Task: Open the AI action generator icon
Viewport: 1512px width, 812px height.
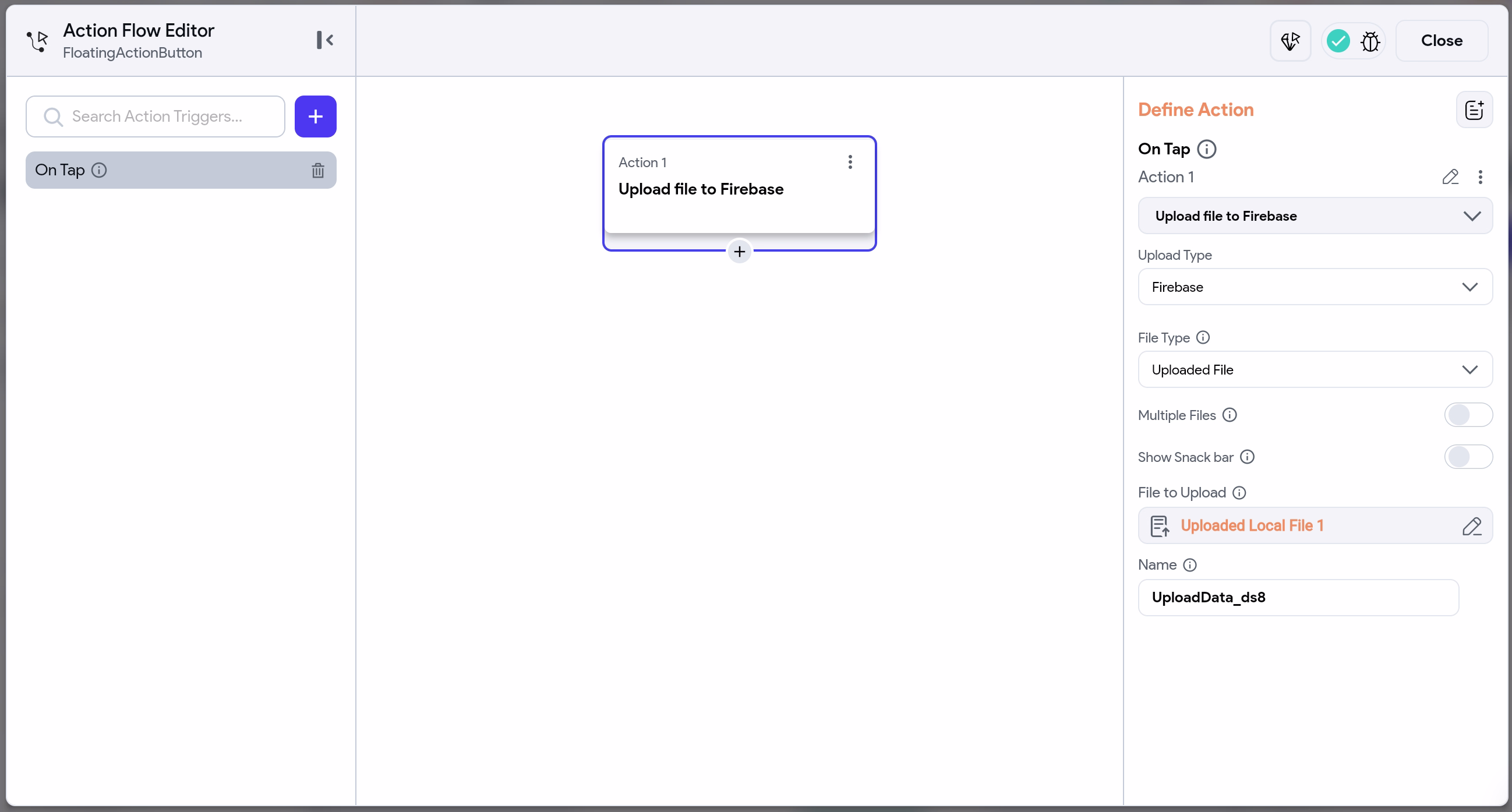Action: pyautogui.click(x=1290, y=41)
